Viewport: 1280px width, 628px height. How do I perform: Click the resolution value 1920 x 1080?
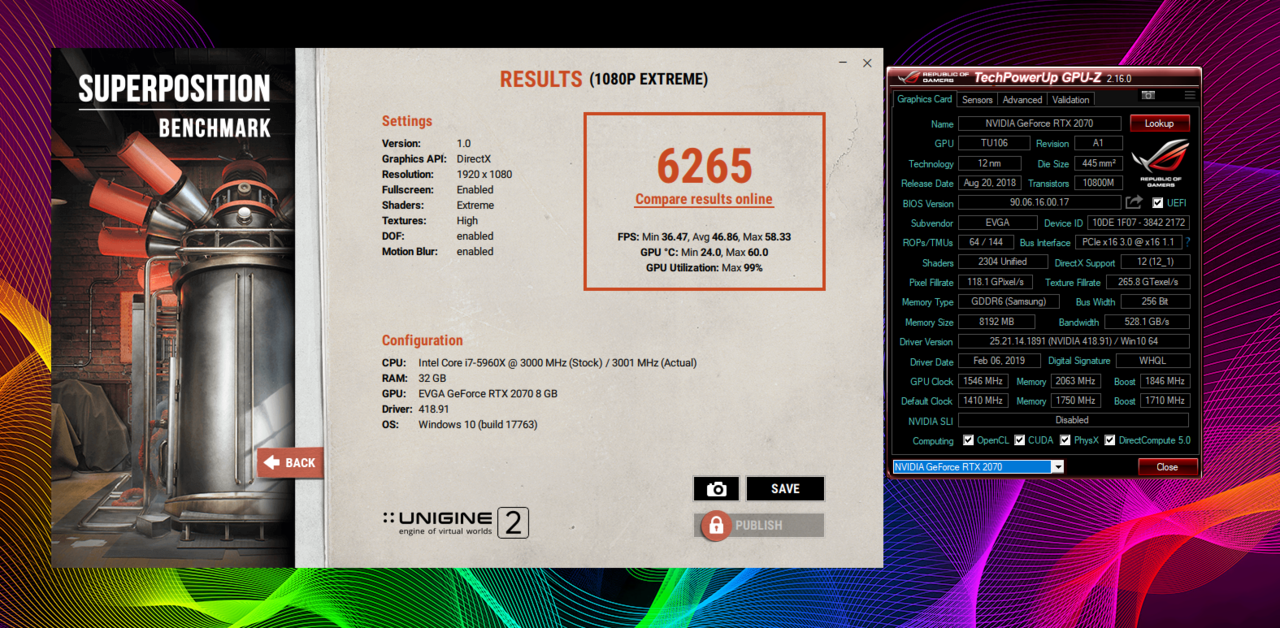[x=484, y=174]
